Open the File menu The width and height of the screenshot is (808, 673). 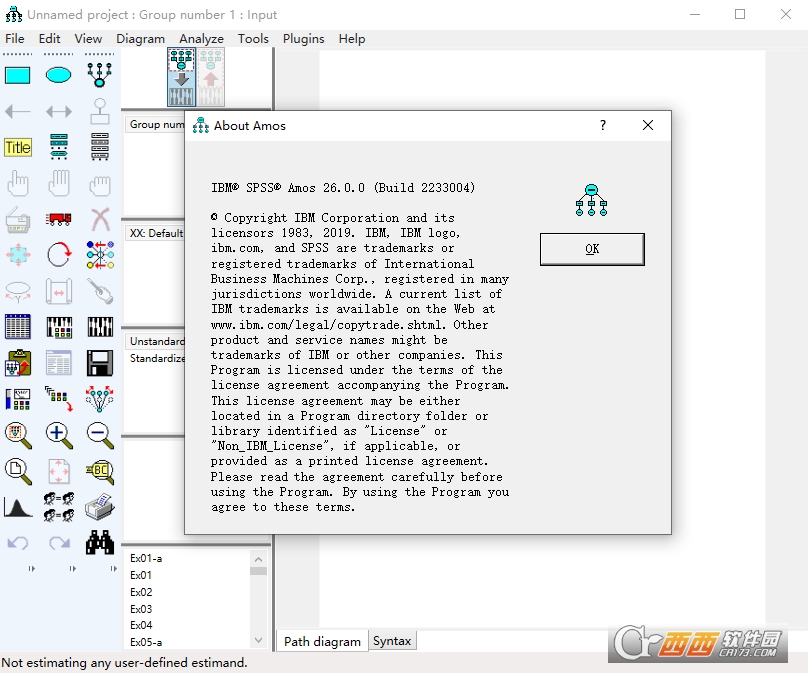pos(14,39)
